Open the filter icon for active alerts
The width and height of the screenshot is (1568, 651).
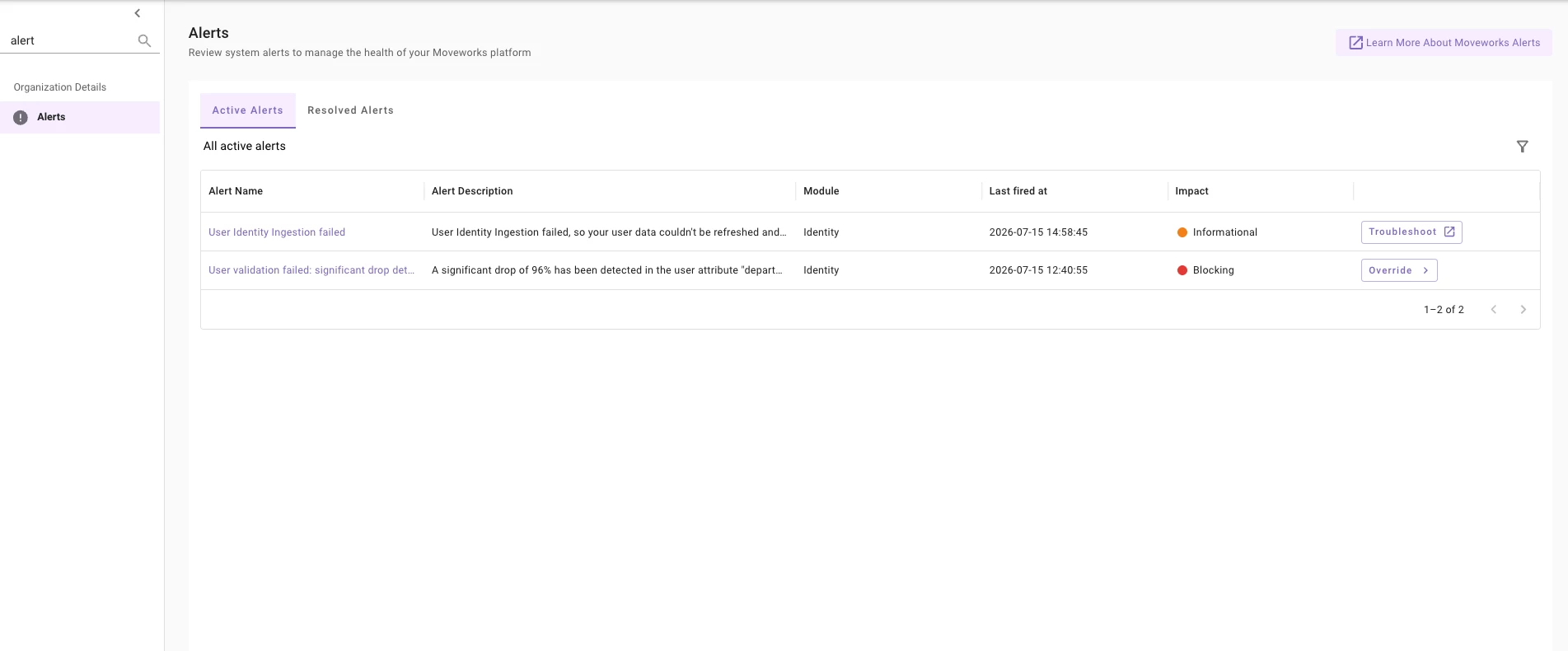[x=1522, y=147]
